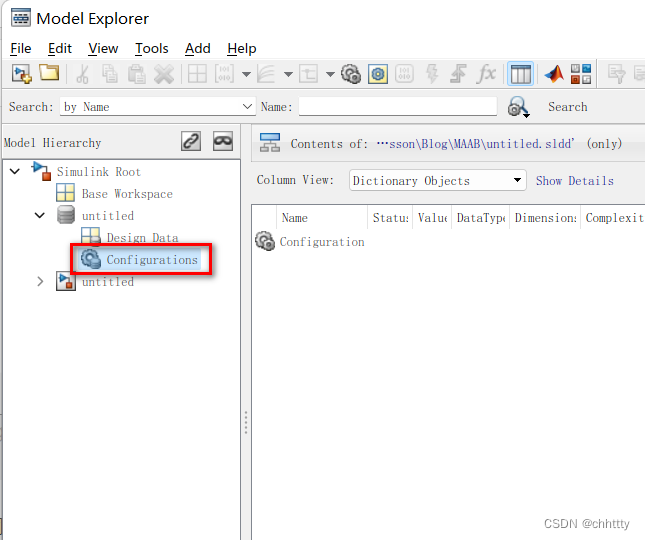
Task: Sort by the Complexity column header
Action: click(613, 217)
